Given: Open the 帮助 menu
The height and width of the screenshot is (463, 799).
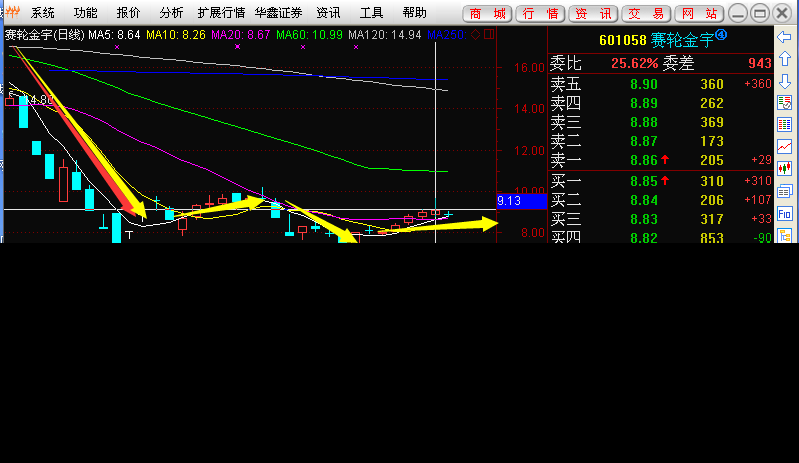Looking at the screenshot, I should coord(414,13).
